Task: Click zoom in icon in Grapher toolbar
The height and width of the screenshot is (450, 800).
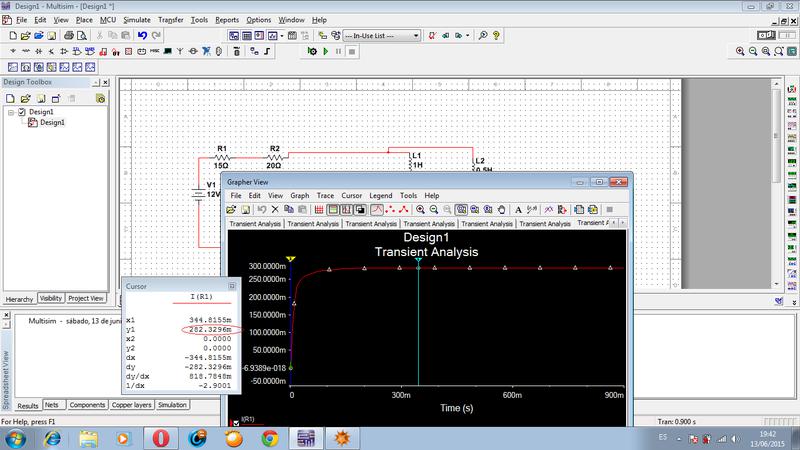Action: 421,210
